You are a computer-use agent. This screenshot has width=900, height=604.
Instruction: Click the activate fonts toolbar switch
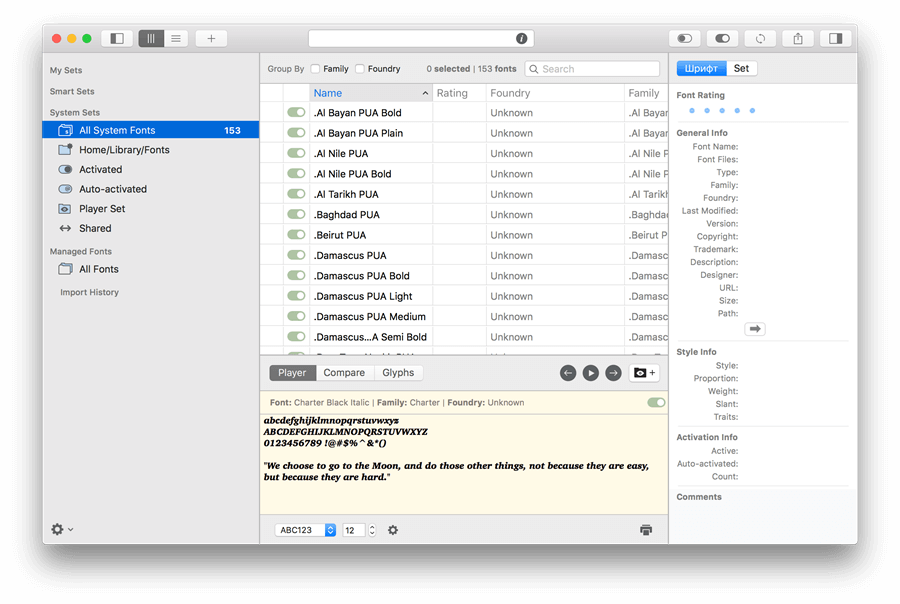click(722, 38)
